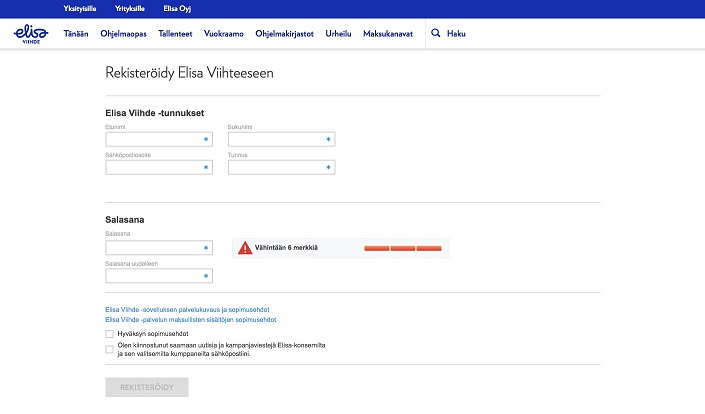Open the Elisa Viihde-sovelluksen palvelukuvaus link
The width and height of the screenshot is (705, 414).
[x=187, y=309]
